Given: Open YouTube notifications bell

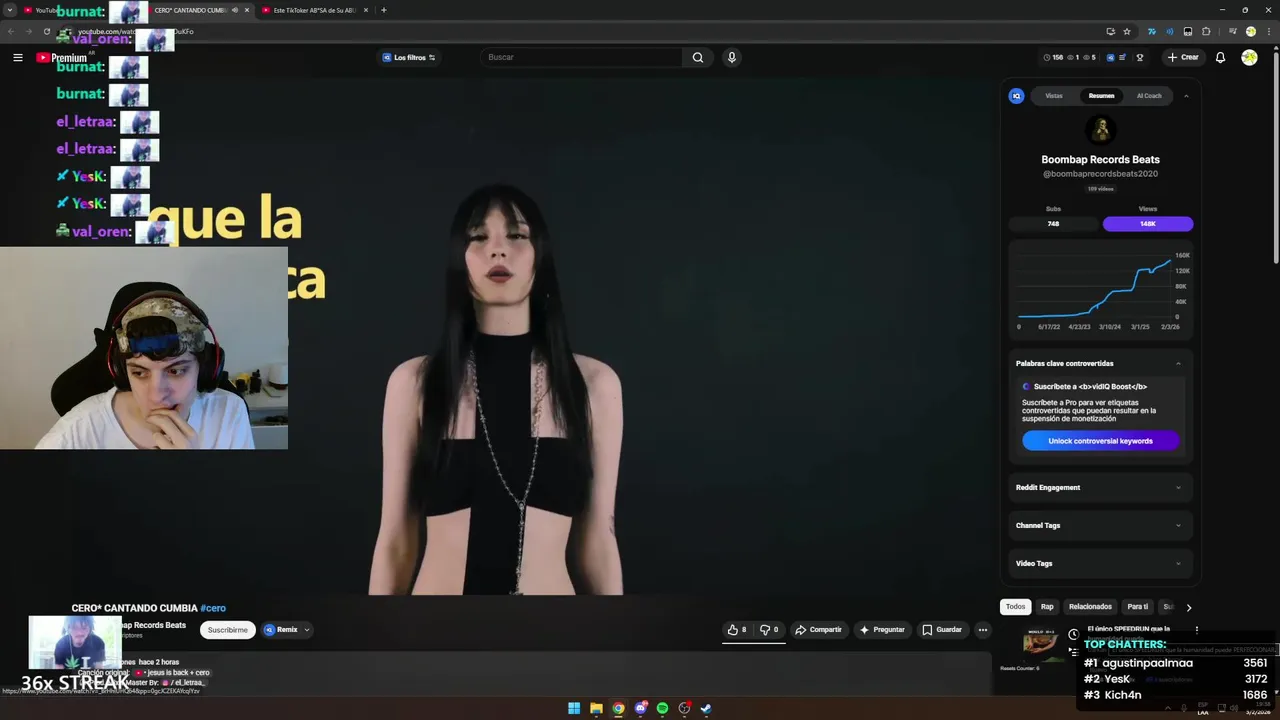Looking at the screenshot, I should (1220, 57).
